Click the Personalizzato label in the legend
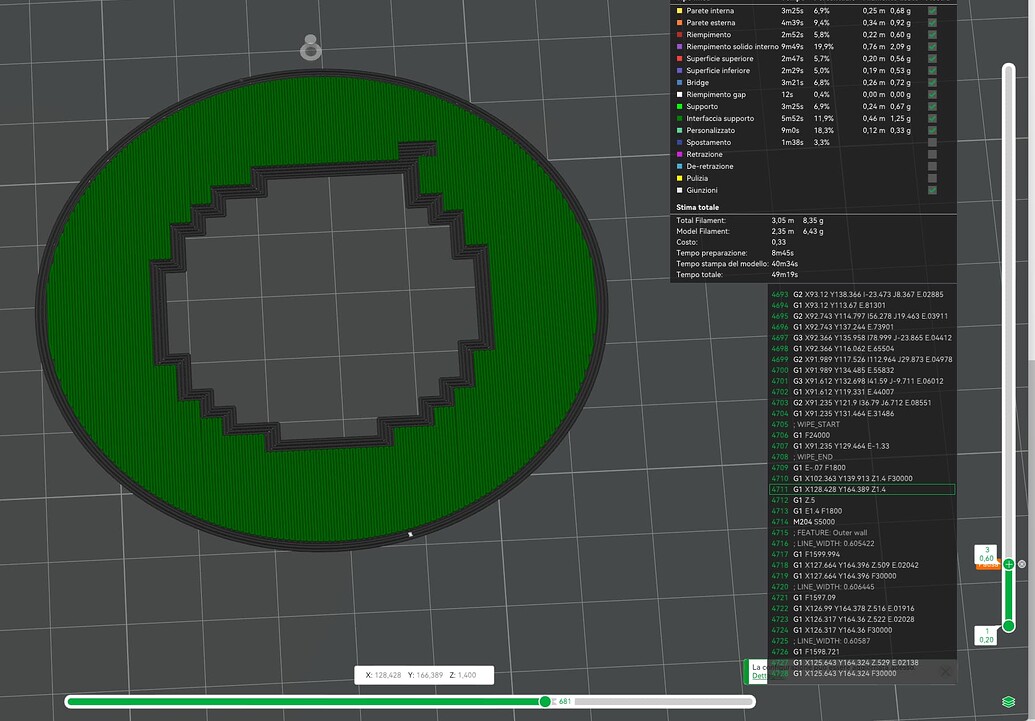Image resolution: width=1035 pixels, height=721 pixels. click(712, 130)
